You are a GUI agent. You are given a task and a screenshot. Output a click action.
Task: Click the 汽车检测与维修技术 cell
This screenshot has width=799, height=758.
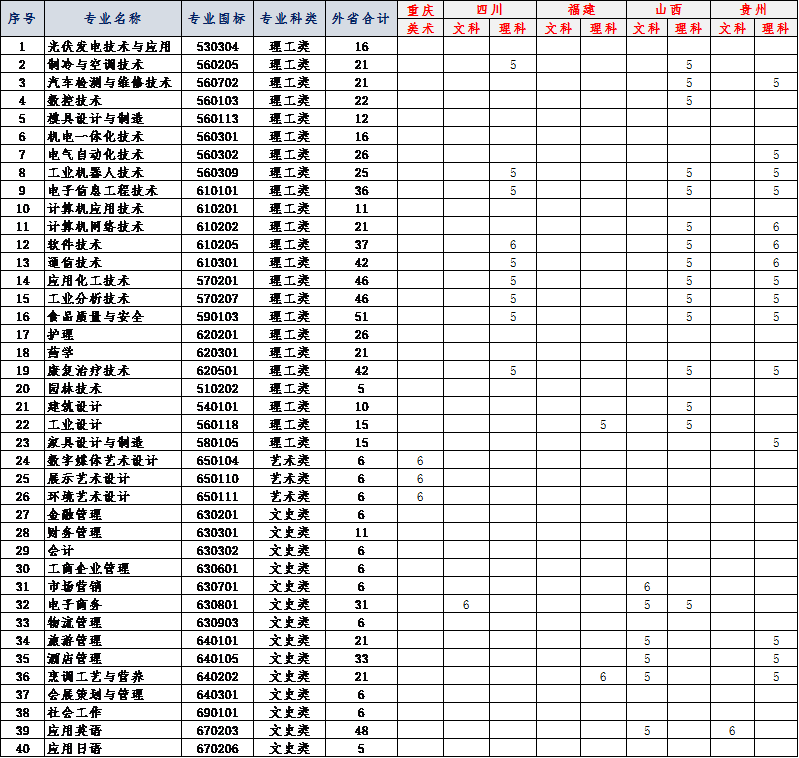[x=113, y=83]
